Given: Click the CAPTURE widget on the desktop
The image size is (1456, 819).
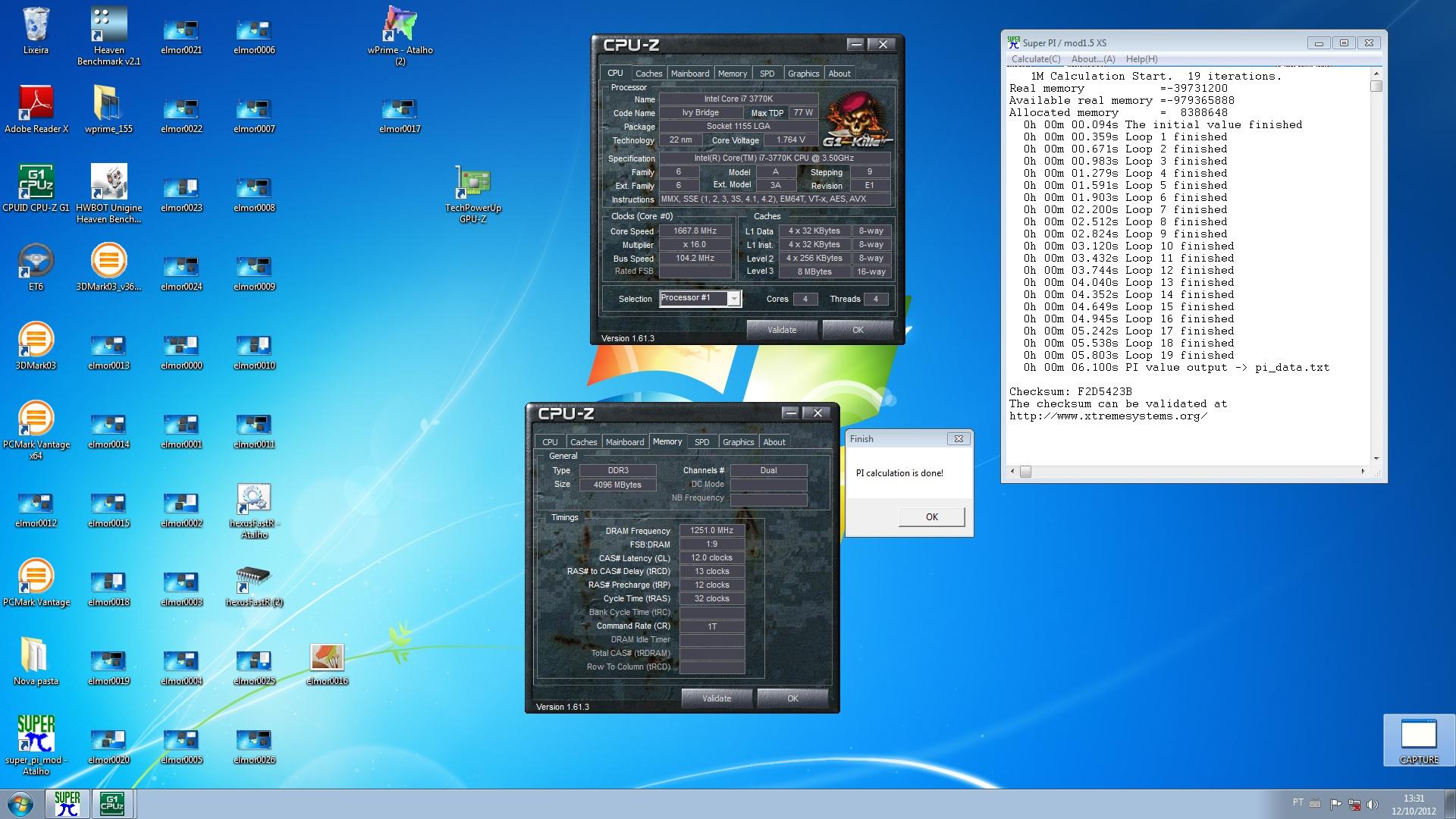Looking at the screenshot, I should (x=1419, y=740).
